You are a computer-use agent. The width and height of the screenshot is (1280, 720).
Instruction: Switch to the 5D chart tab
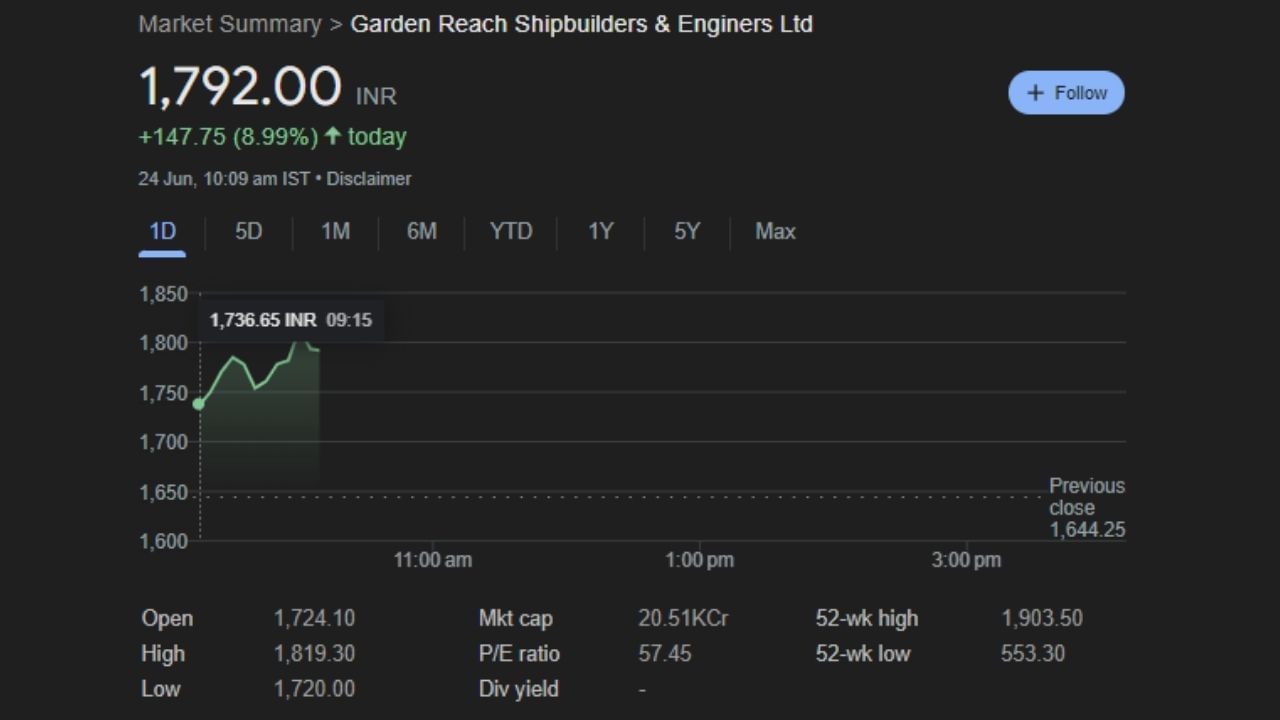click(248, 232)
